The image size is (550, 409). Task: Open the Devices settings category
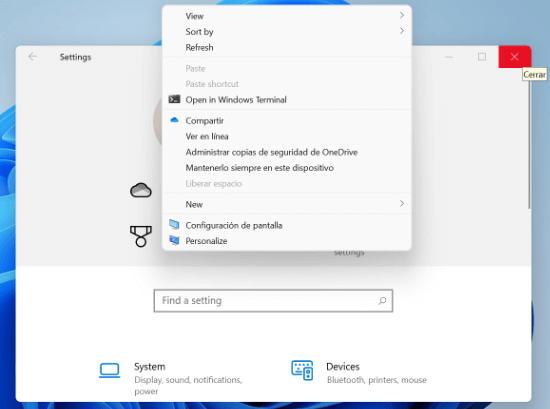coord(360,373)
